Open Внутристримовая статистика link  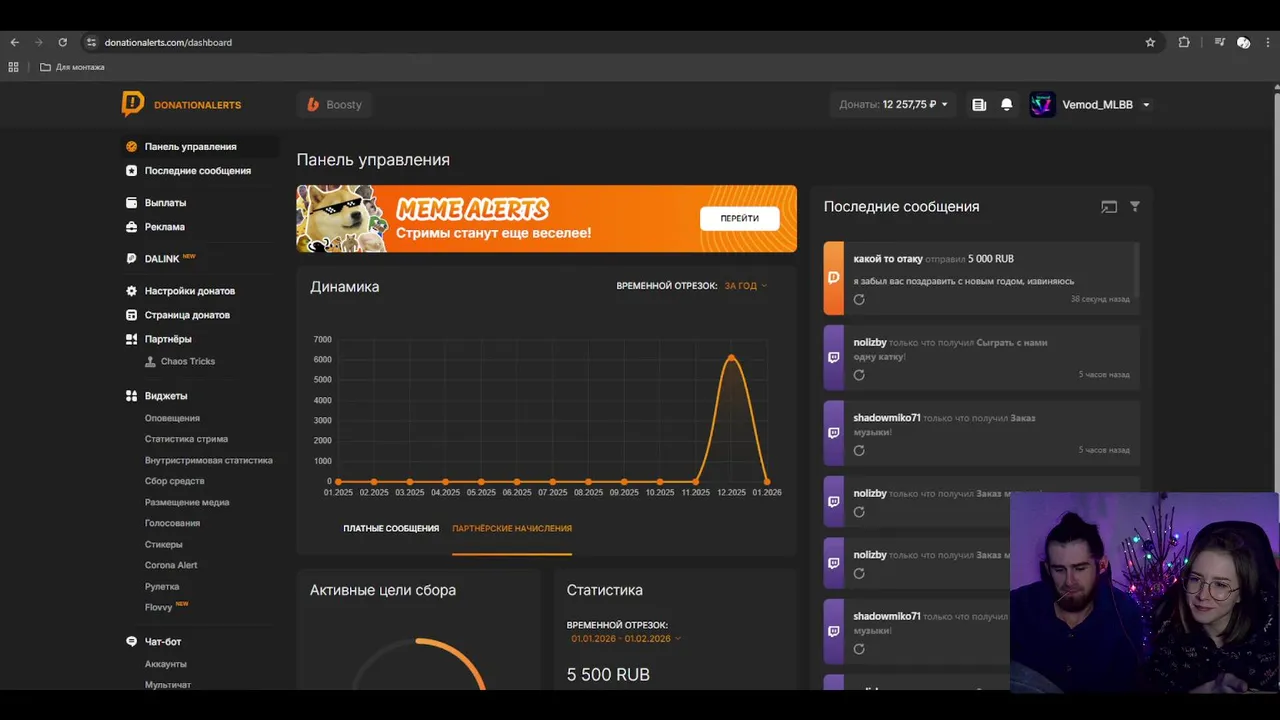(x=208, y=460)
